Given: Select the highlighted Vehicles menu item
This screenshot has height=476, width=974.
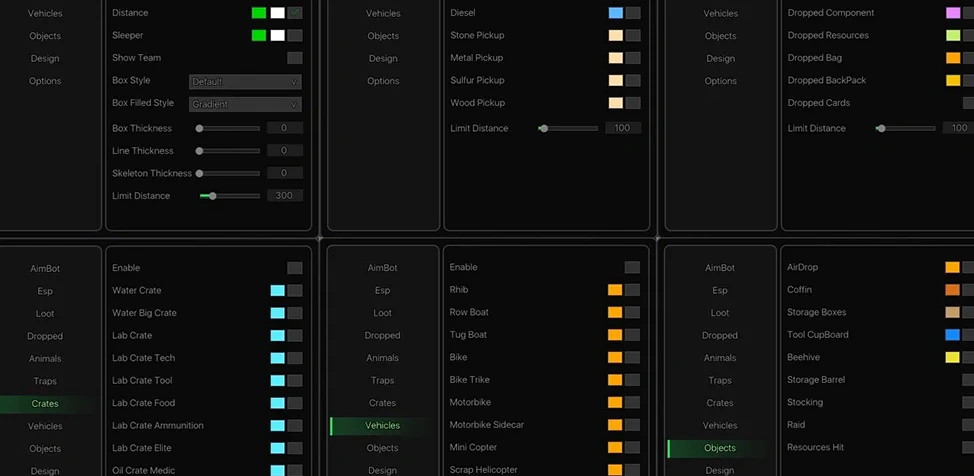Looking at the screenshot, I should (x=383, y=426).
